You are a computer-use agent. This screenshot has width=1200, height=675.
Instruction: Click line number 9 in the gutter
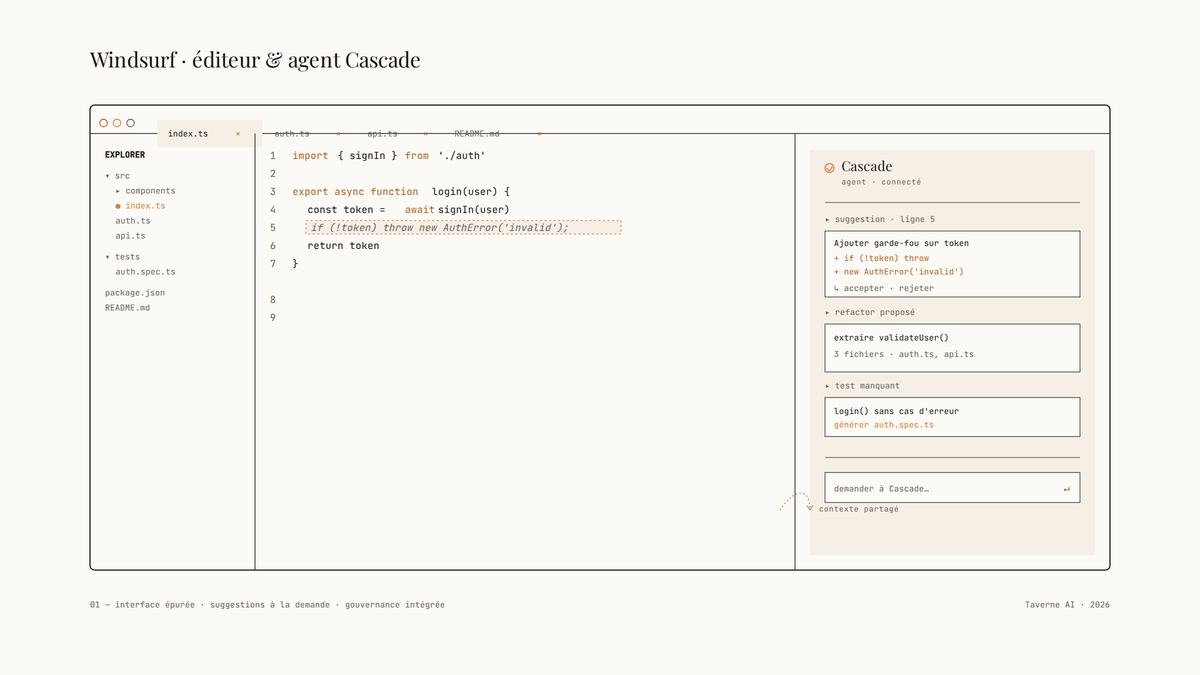click(x=273, y=317)
